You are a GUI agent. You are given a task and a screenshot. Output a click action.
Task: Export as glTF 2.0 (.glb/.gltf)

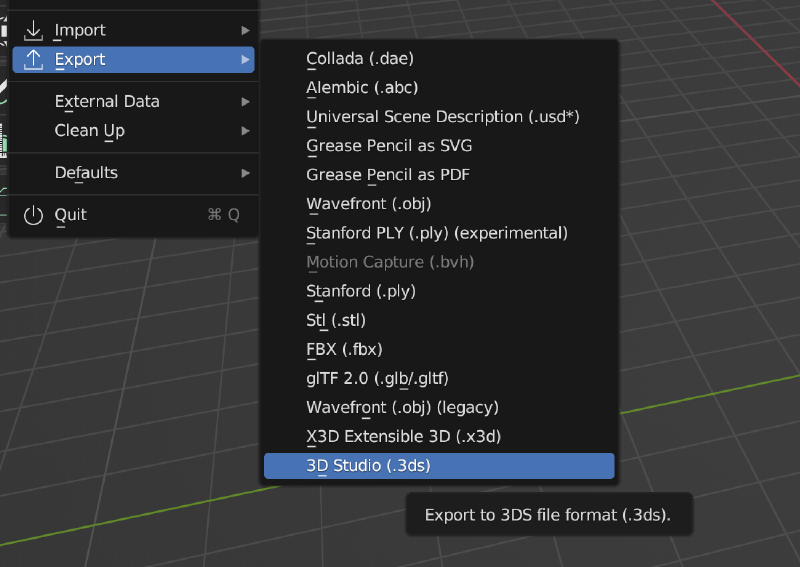tap(439, 379)
